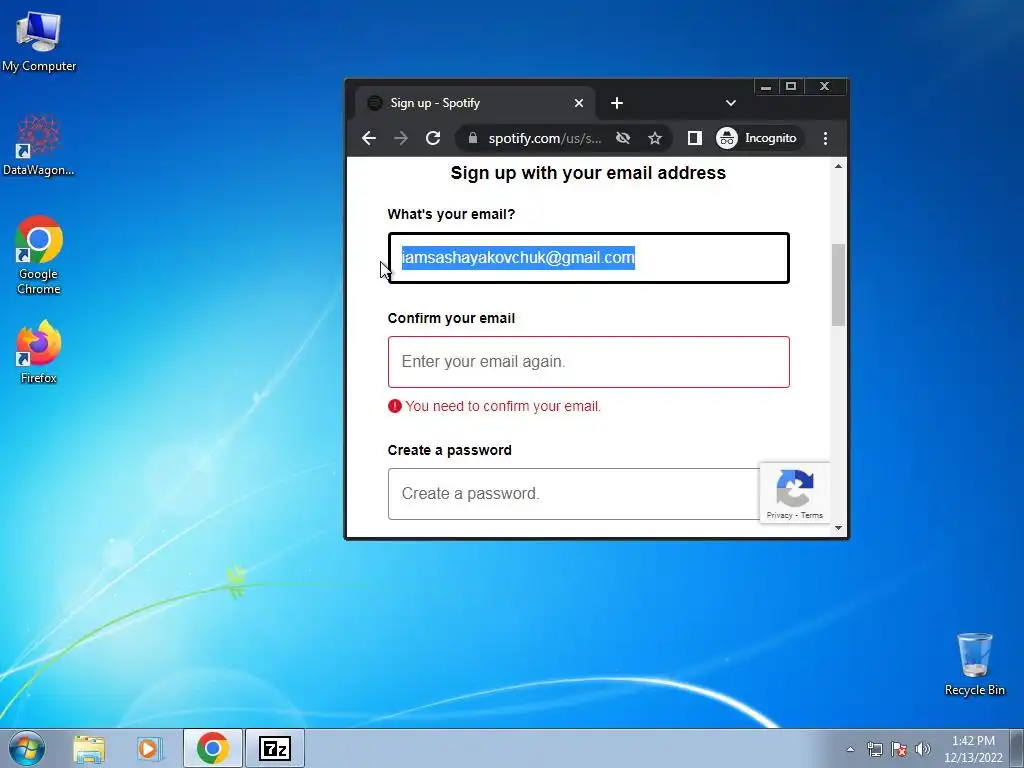Bookmark this page with the star
Image resolution: width=1024 pixels, height=768 pixels.
coord(655,138)
